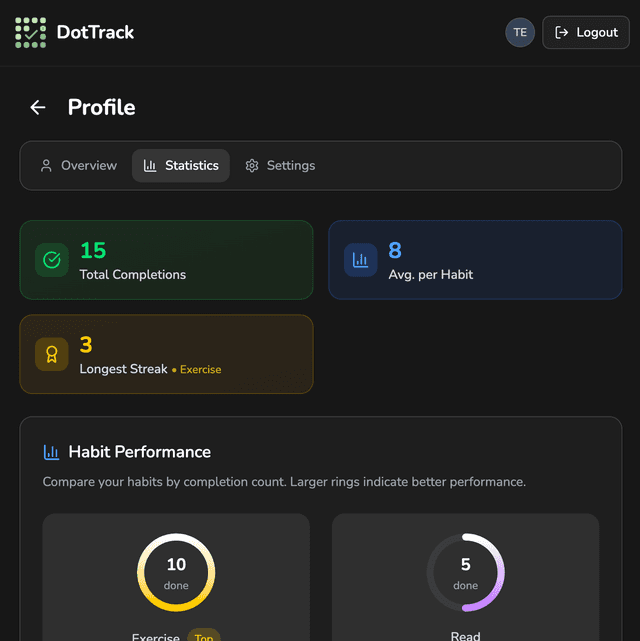Click the purple Read progress ring

(466, 572)
